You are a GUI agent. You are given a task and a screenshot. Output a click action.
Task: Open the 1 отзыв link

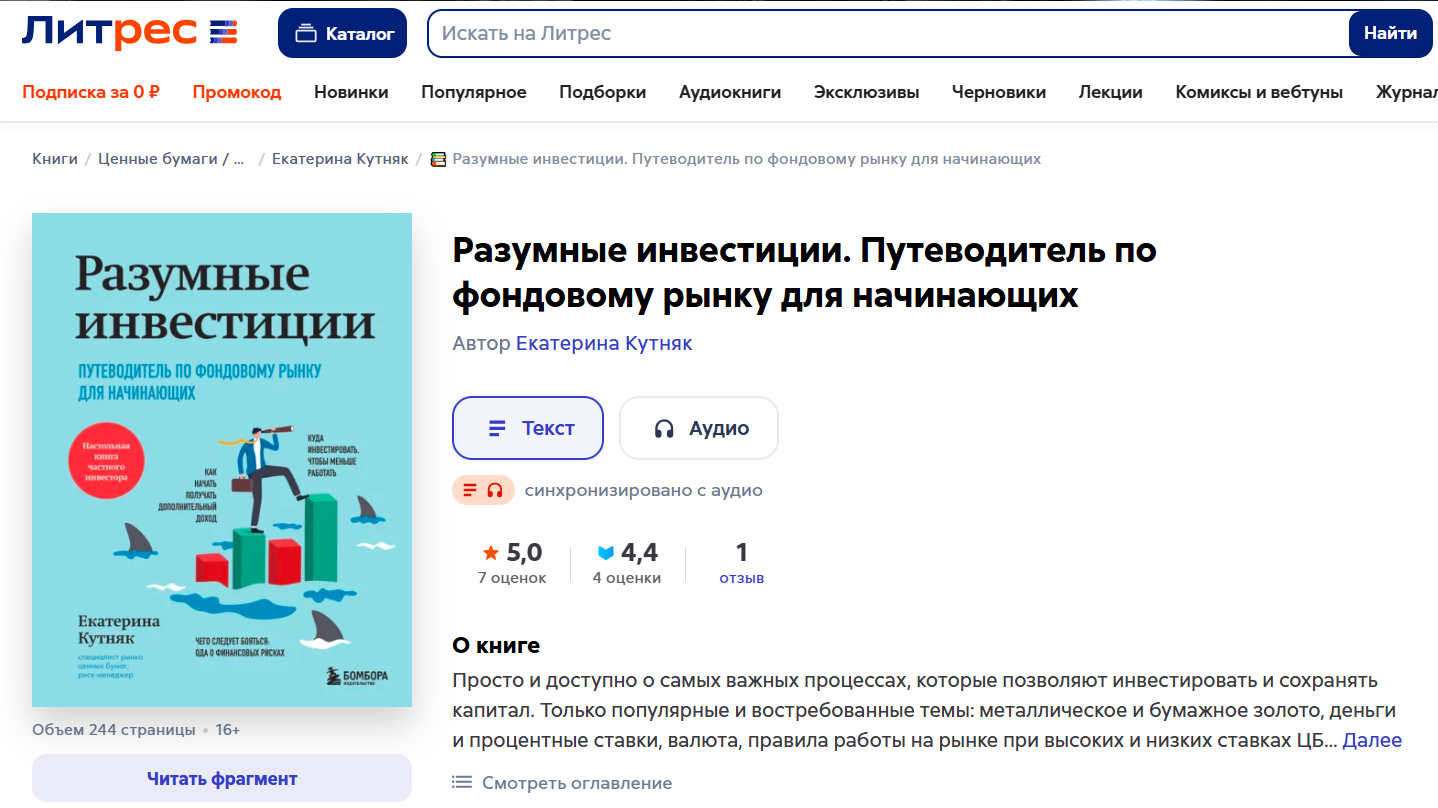(741, 563)
